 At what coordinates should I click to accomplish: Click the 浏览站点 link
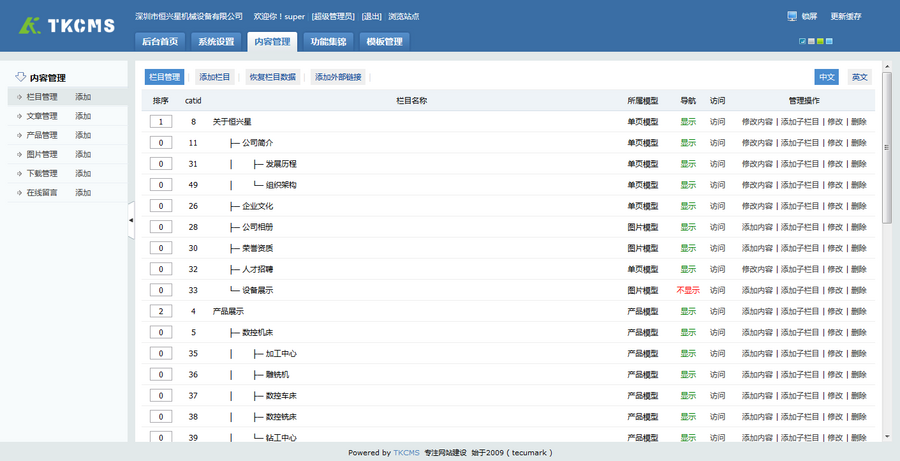click(404, 17)
